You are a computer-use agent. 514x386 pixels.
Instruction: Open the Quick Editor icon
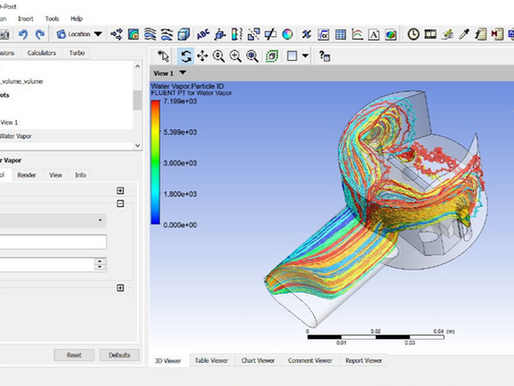click(x=447, y=34)
